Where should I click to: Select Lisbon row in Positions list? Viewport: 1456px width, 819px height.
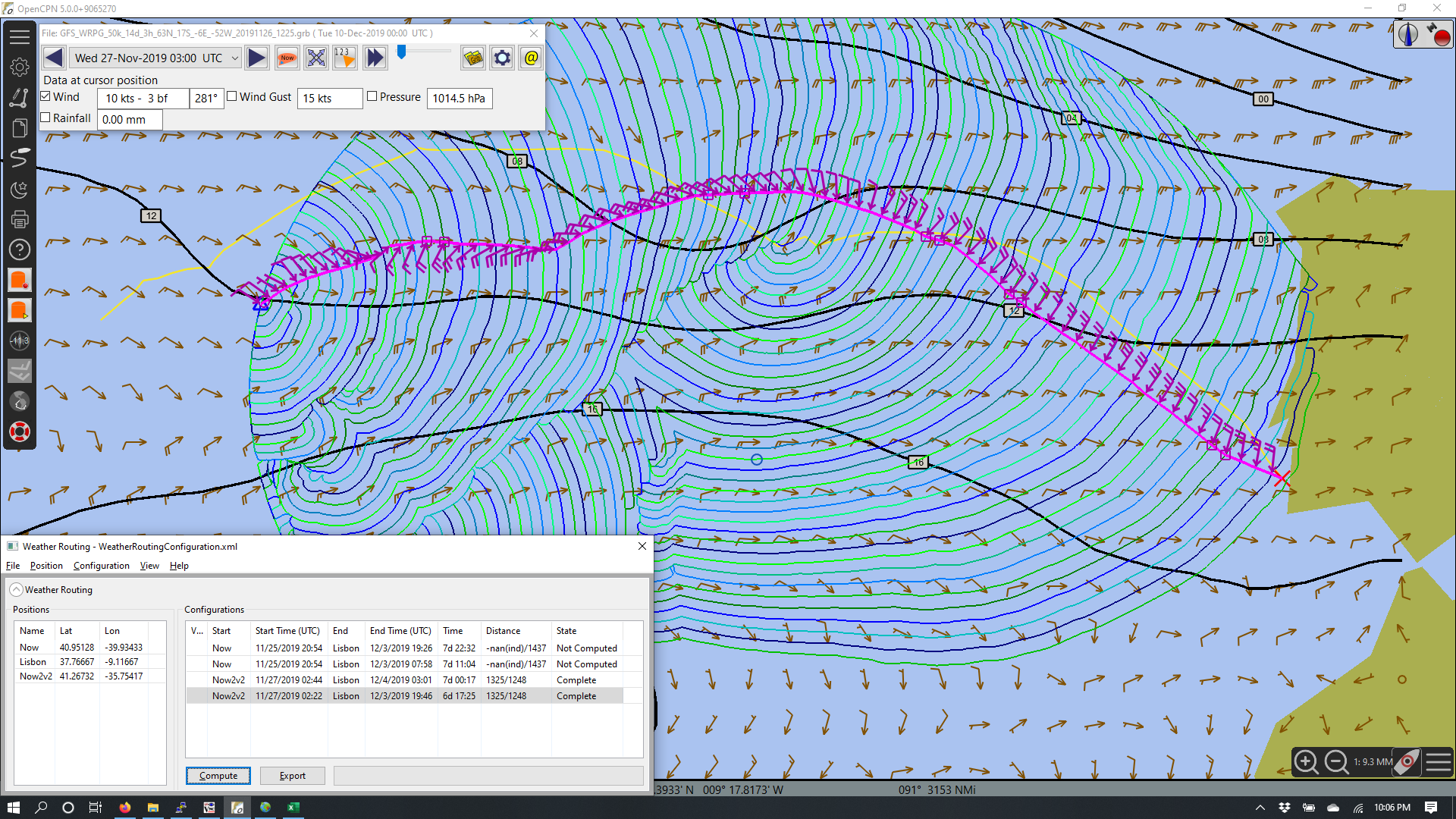click(x=89, y=662)
